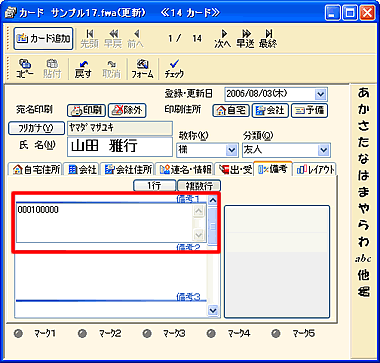The width and height of the screenshot is (380, 363).
Task: Click in the 備考1 text area with 000100000
Action: (104, 223)
